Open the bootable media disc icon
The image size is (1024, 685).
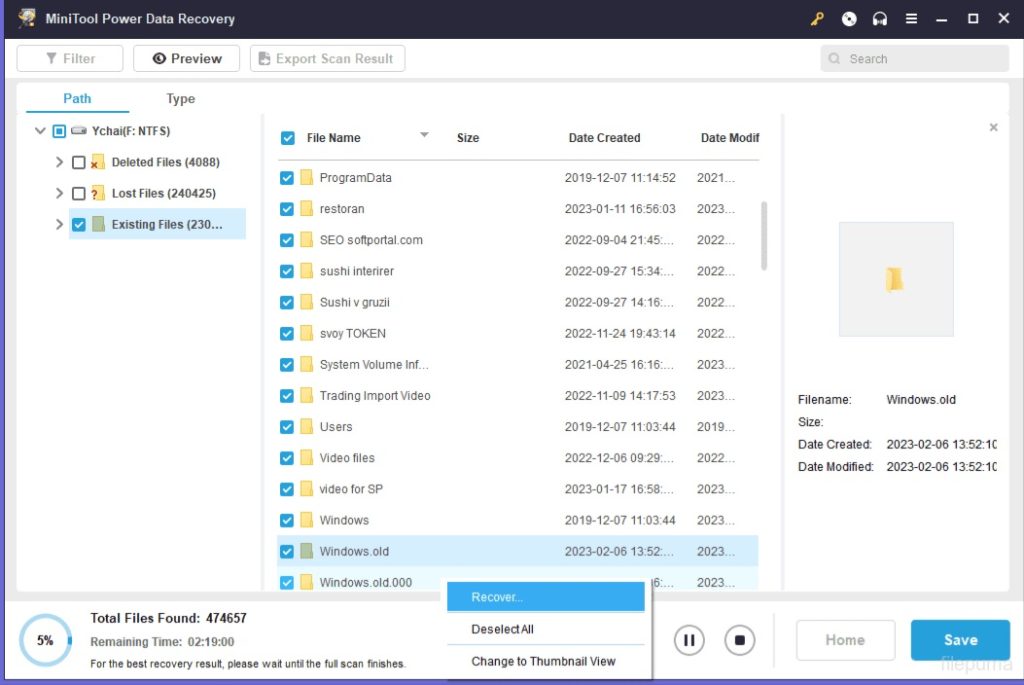849,19
